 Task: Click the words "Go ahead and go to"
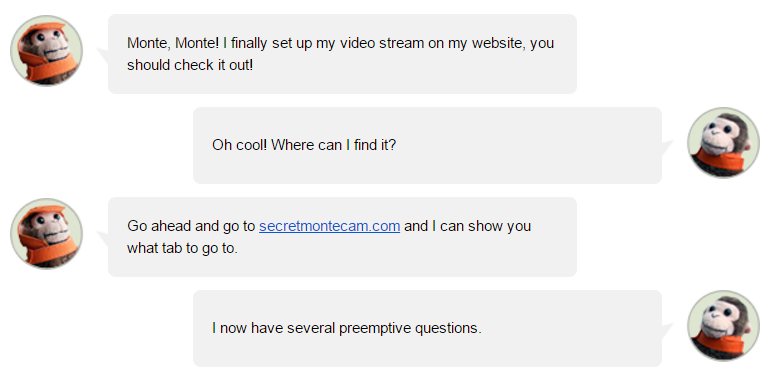pos(191,226)
